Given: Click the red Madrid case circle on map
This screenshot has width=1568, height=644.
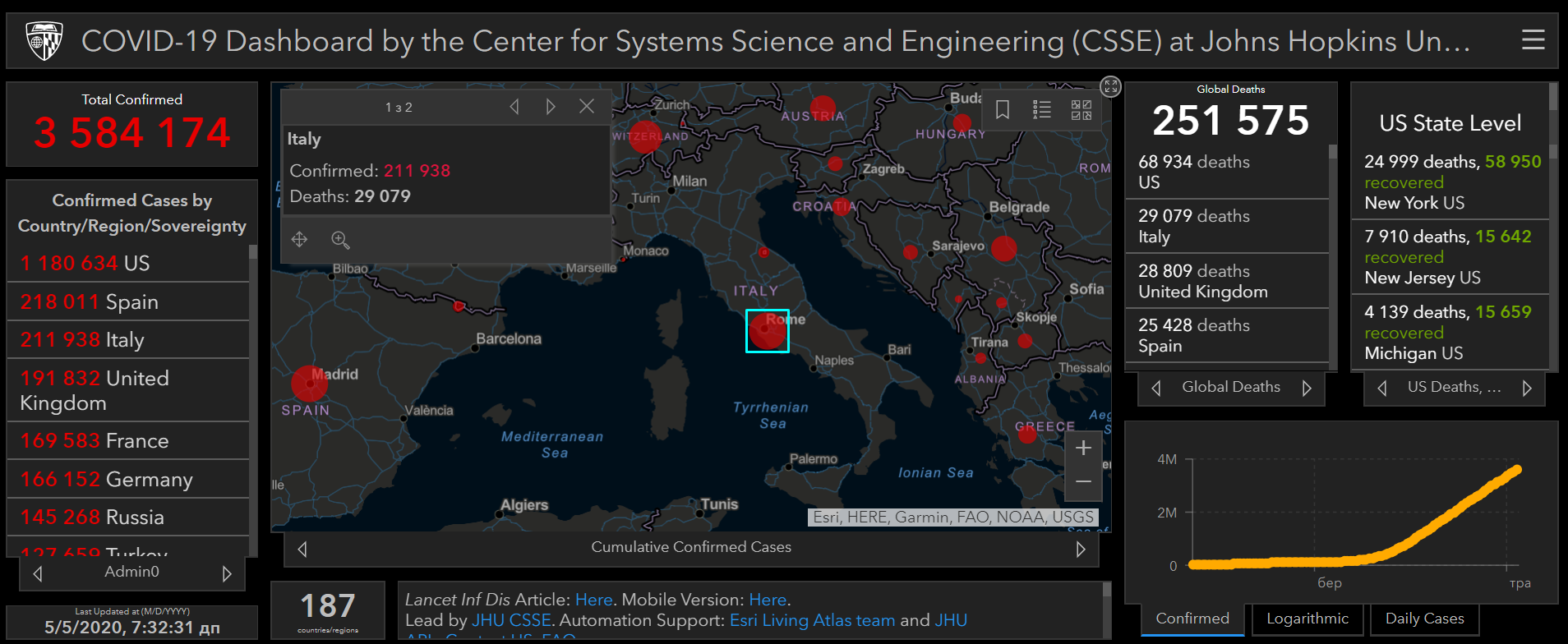Looking at the screenshot, I should click(x=309, y=384).
